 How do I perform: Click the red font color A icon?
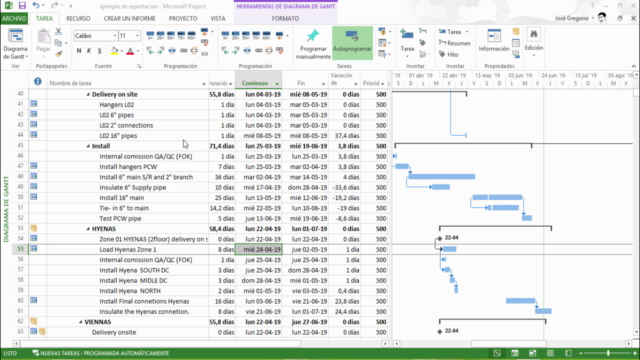coord(130,51)
